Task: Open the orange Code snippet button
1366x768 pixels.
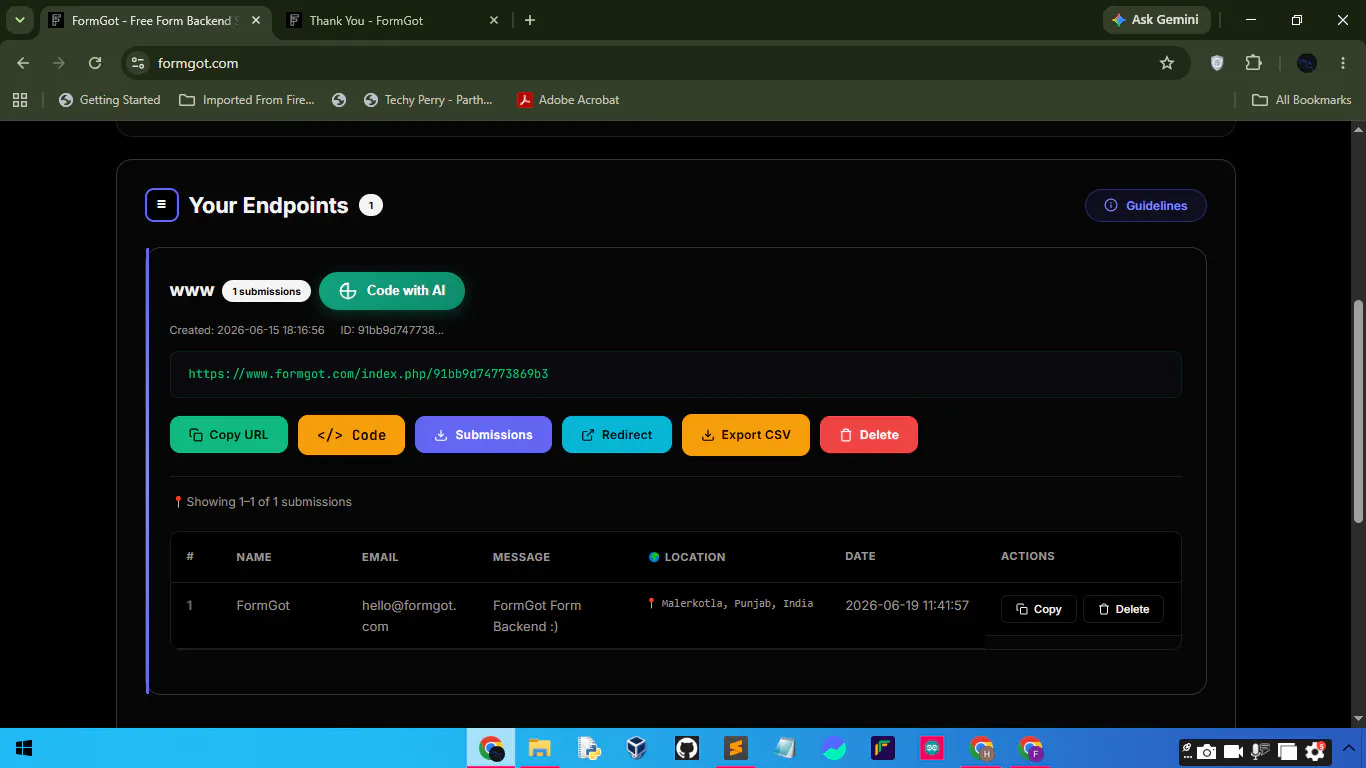Action: pyautogui.click(x=351, y=435)
